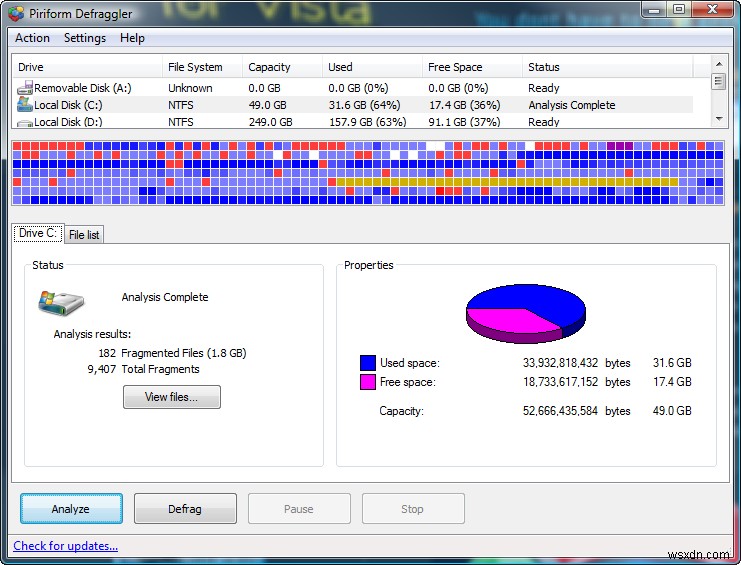Click the Pause button
The width and height of the screenshot is (741, 565).
pyautogui.click(x=299, y=509)
